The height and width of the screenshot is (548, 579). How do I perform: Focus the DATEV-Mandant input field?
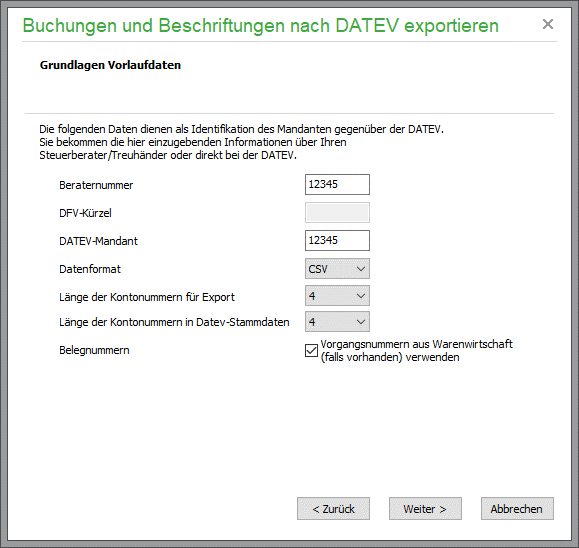[337, 240]
